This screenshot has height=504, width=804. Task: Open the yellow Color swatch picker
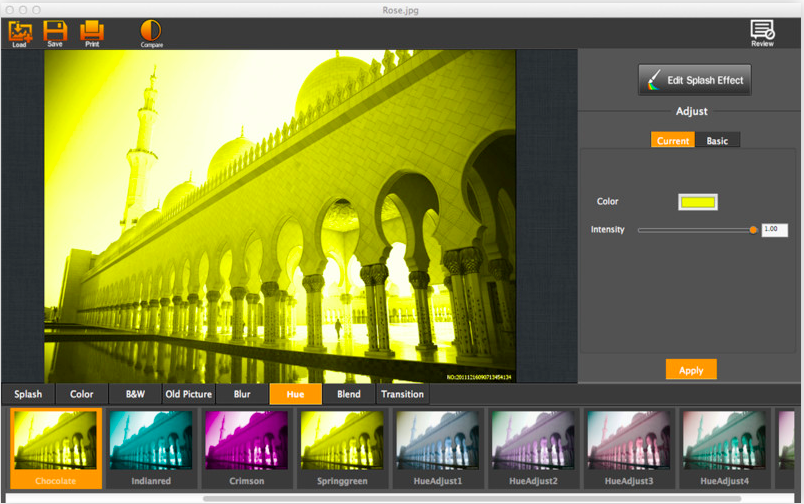click(x=697, y=202)
